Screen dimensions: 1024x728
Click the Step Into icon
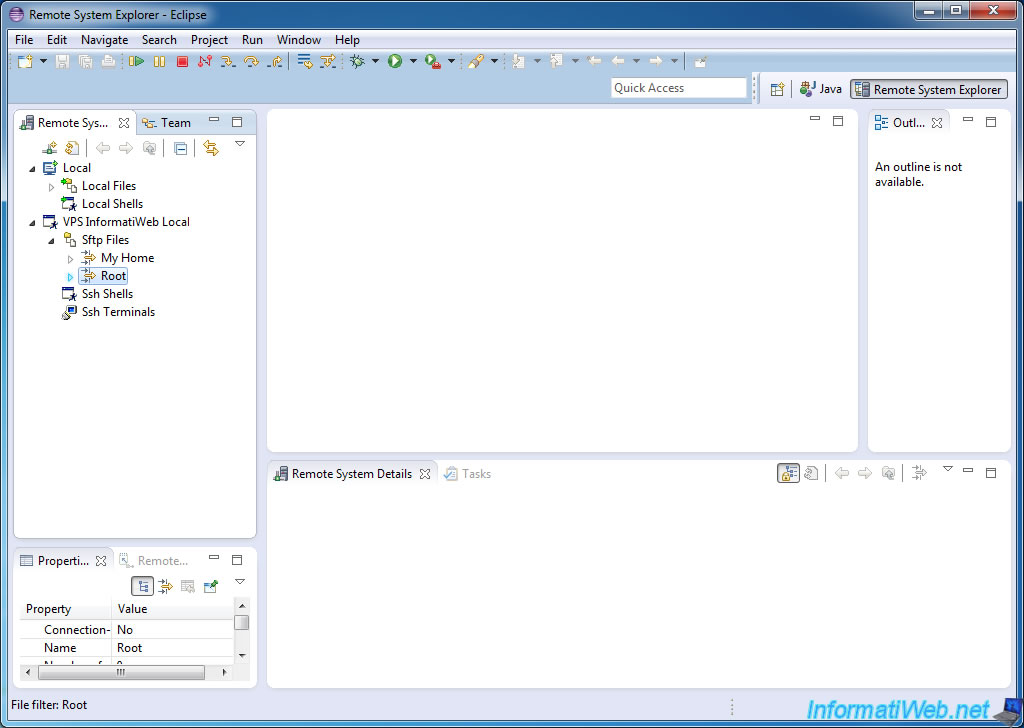[227, 61]
